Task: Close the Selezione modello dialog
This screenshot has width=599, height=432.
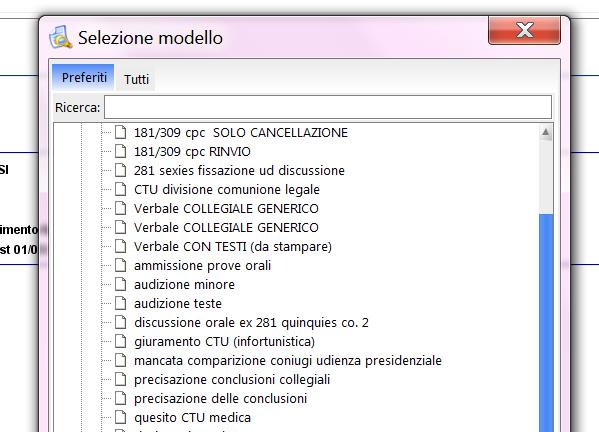Action: point(525,30)
